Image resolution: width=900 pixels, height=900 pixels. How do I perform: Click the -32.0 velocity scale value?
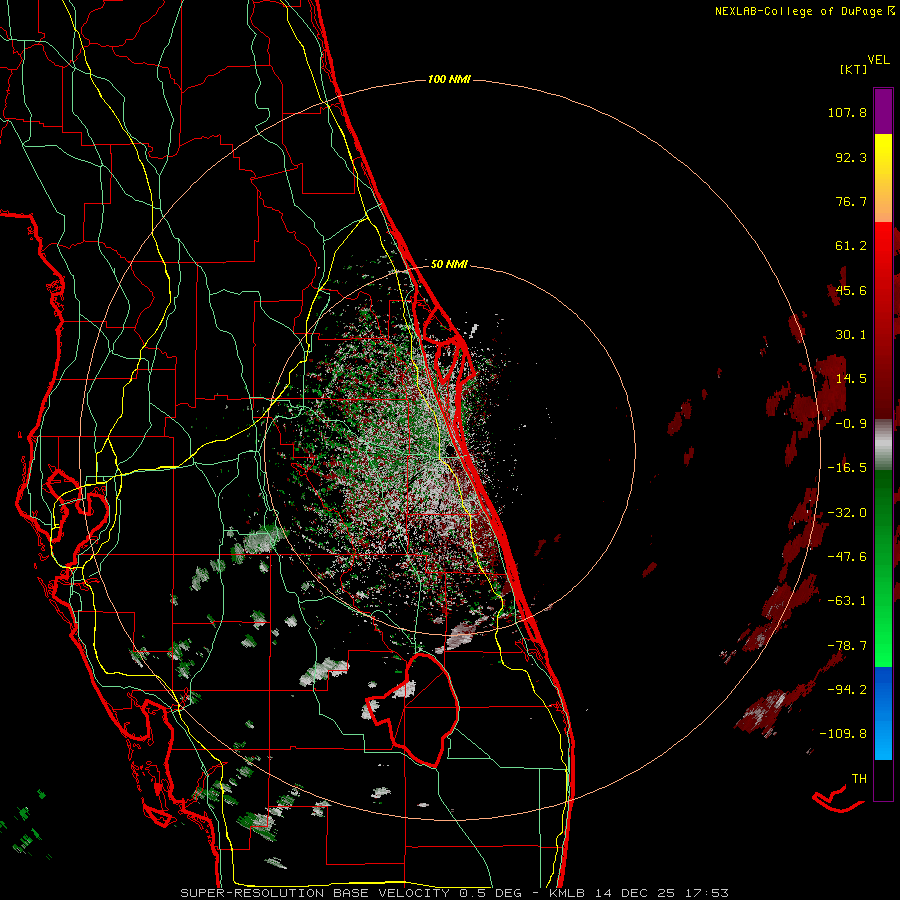point(847,513)
